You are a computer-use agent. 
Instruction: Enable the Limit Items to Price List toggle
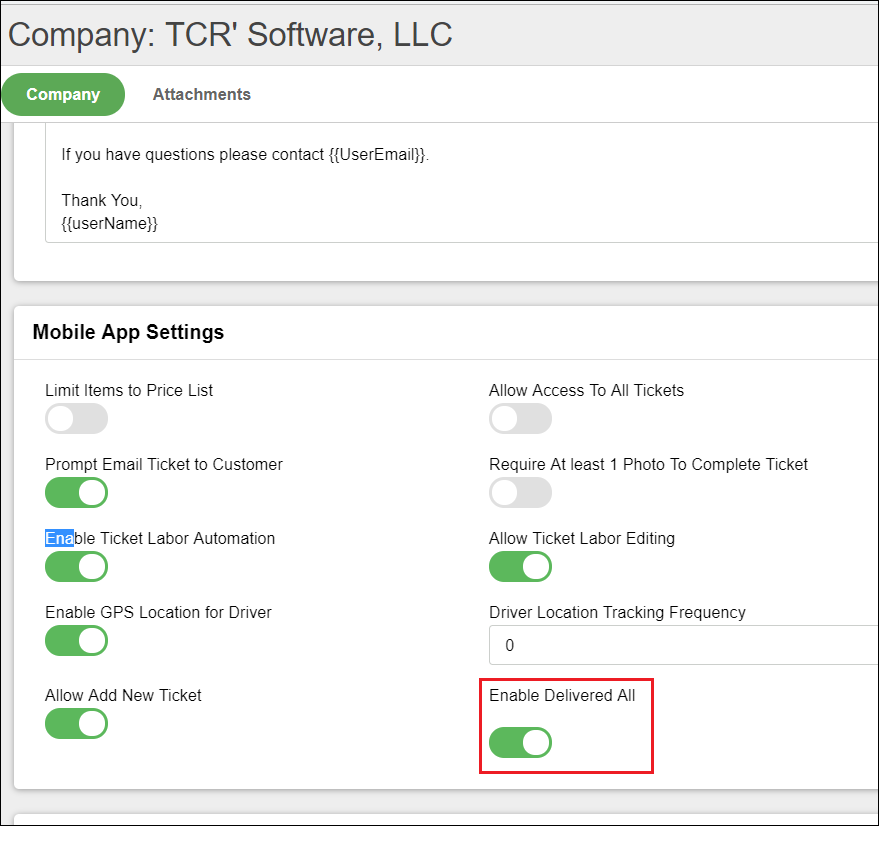click(76, 419)
